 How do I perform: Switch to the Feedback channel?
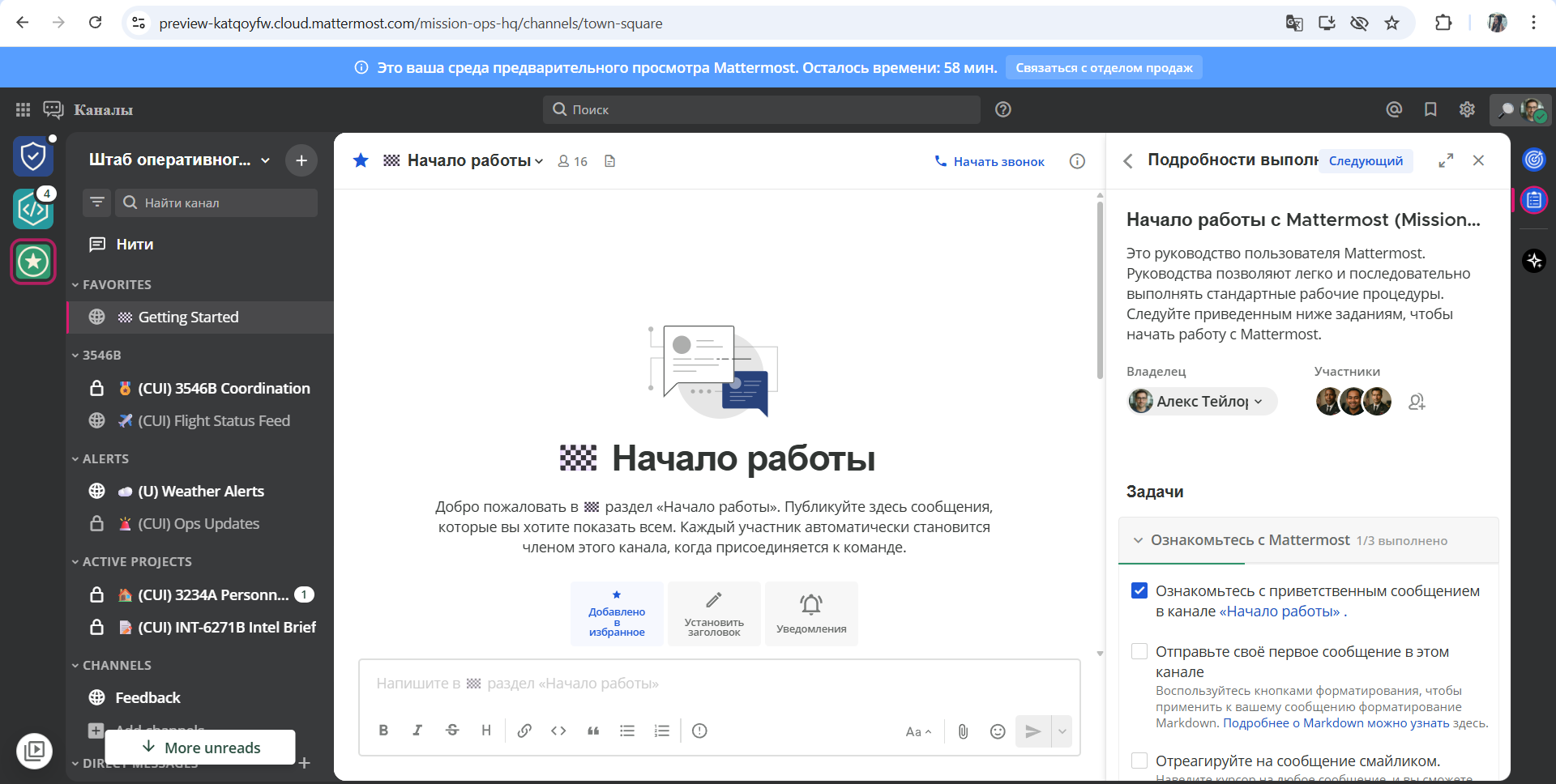(149, 697)
